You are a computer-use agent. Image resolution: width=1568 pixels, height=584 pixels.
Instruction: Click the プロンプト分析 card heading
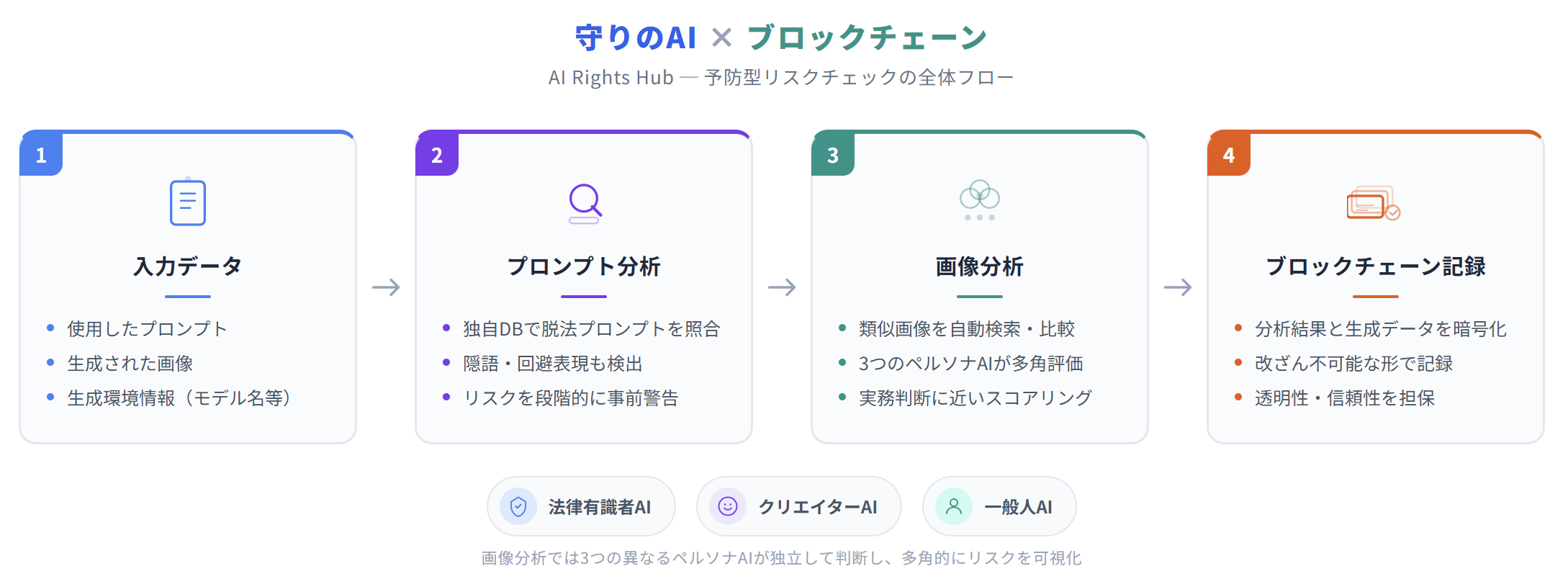pos(584,266)
